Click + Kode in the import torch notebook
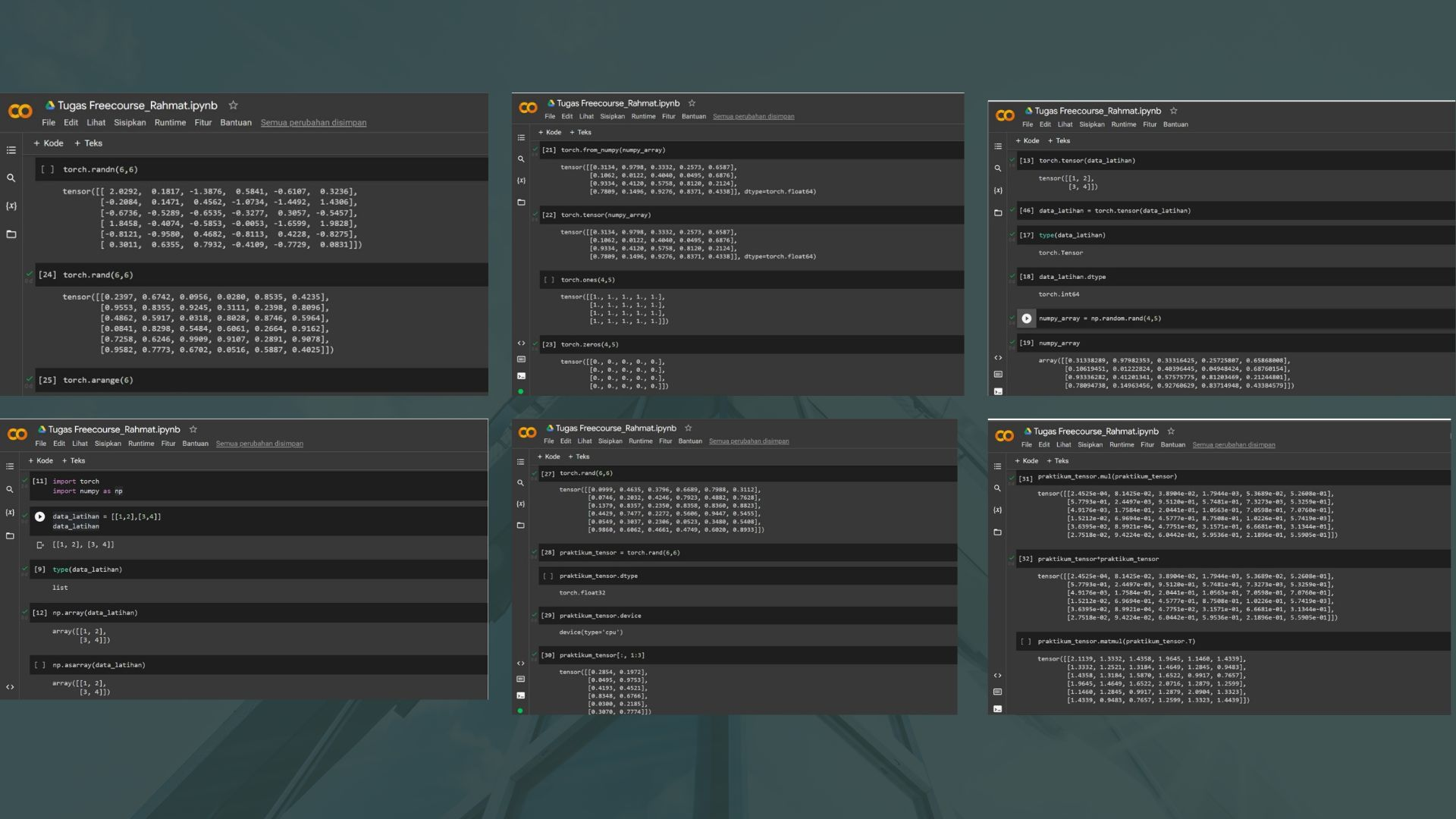This screenshot has height=819, width=1456. [x=41, y=461]
